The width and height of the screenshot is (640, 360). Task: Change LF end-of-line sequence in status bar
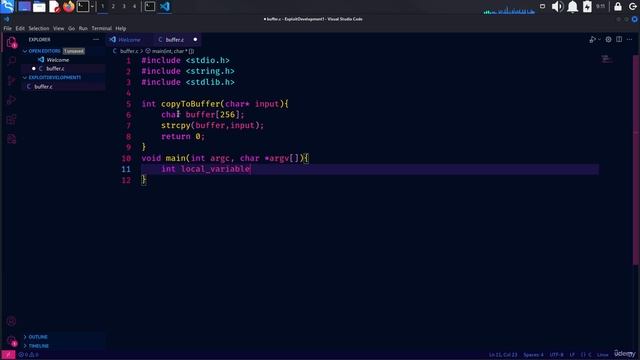tap(572, 355)
